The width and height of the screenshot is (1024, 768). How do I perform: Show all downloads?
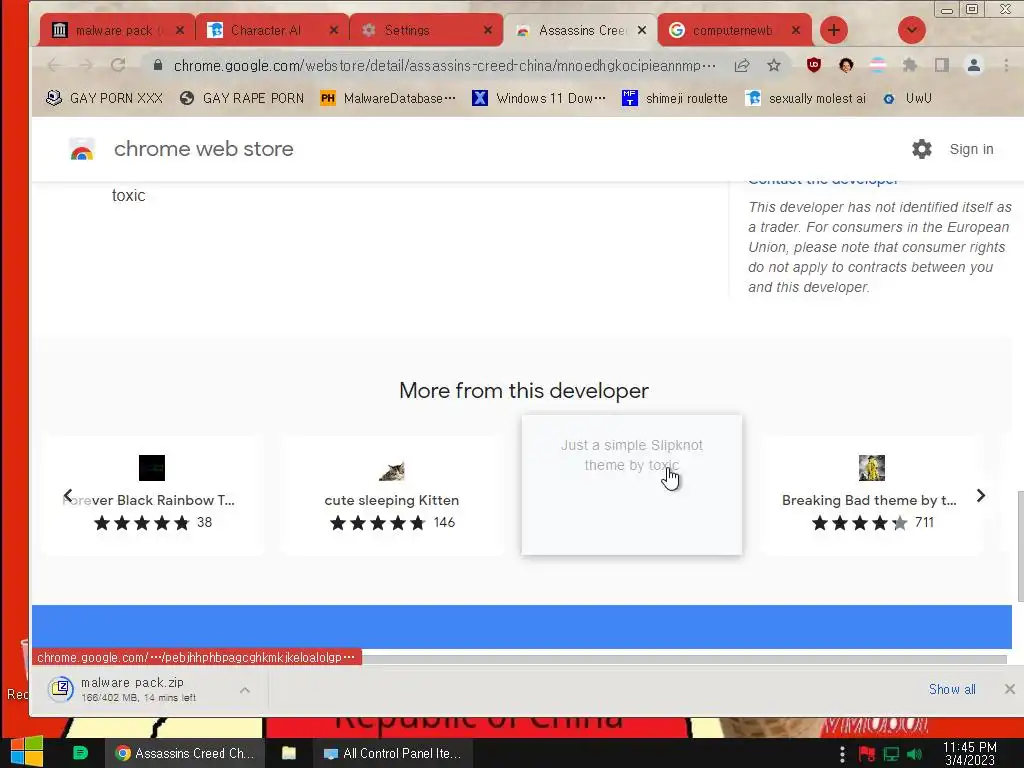[952, 689]
